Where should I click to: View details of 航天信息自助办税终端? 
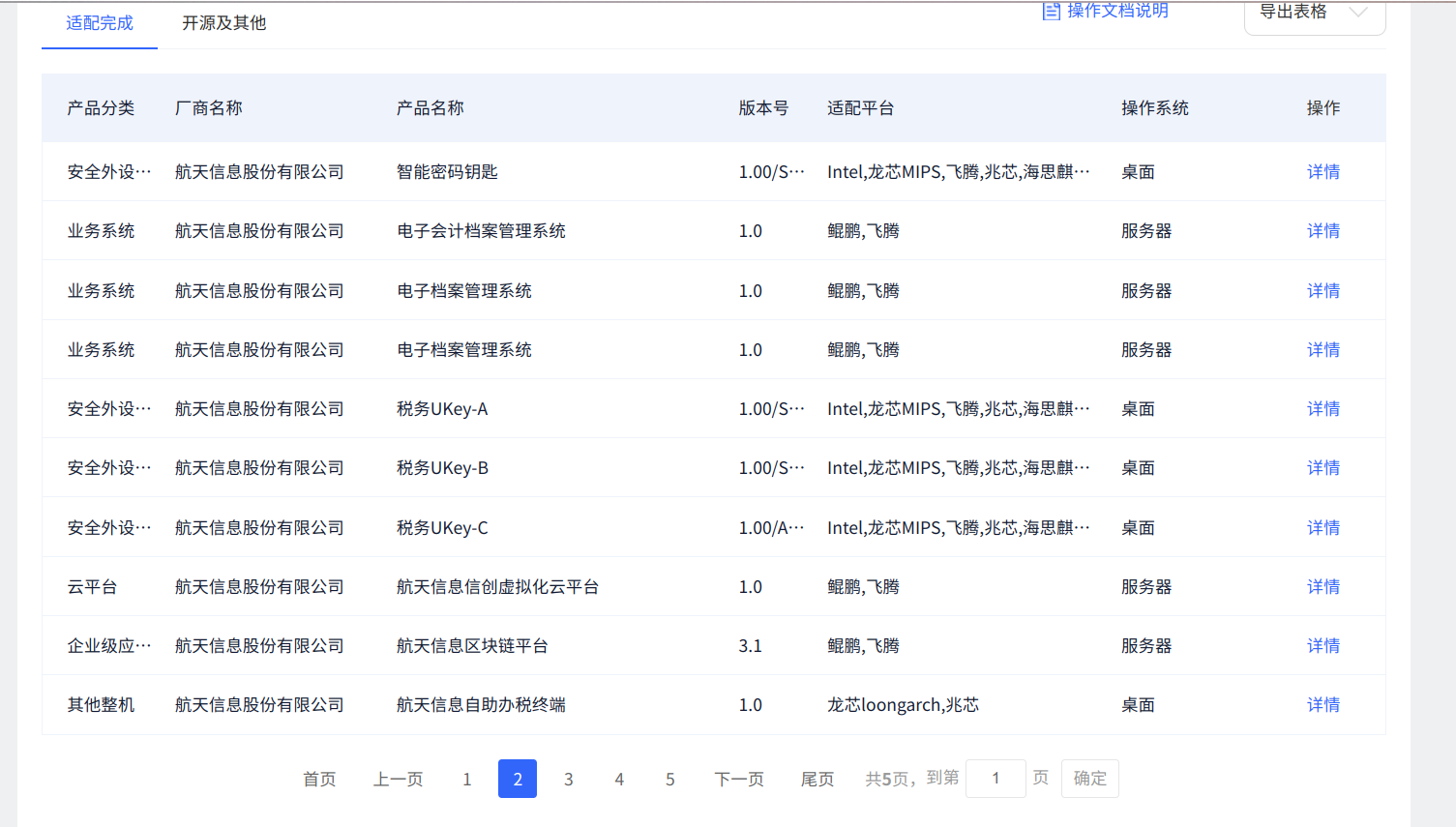tap(1322, 704)
